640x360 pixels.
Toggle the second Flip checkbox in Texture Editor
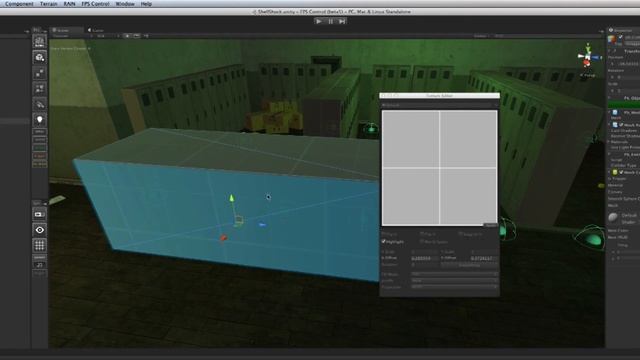point(422,234)
